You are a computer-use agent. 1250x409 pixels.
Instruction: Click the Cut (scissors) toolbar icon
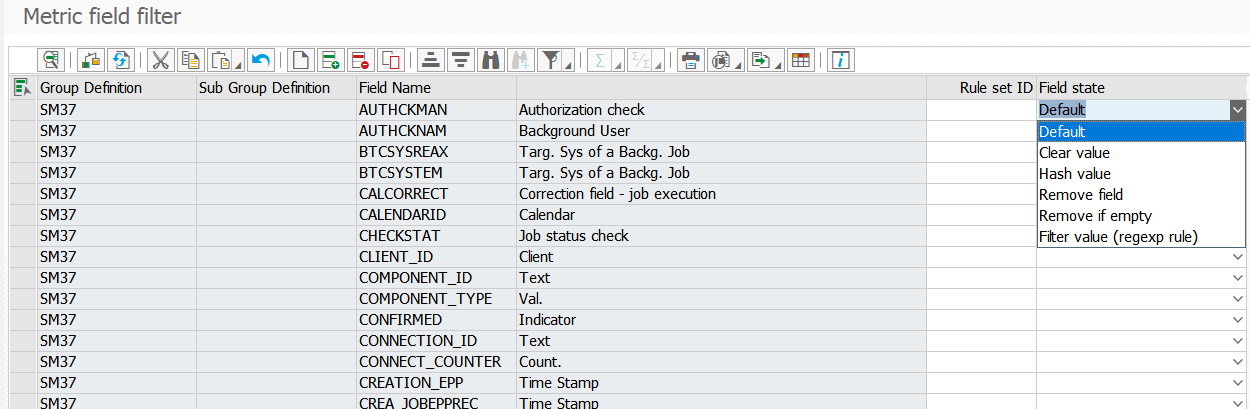pyautogui.click(x=160, y=60)
